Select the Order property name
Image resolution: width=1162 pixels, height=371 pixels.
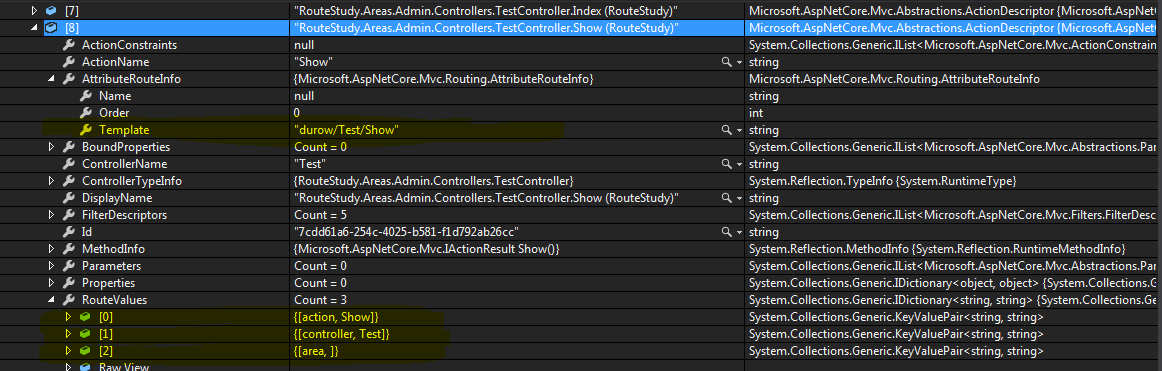(114, 113)
